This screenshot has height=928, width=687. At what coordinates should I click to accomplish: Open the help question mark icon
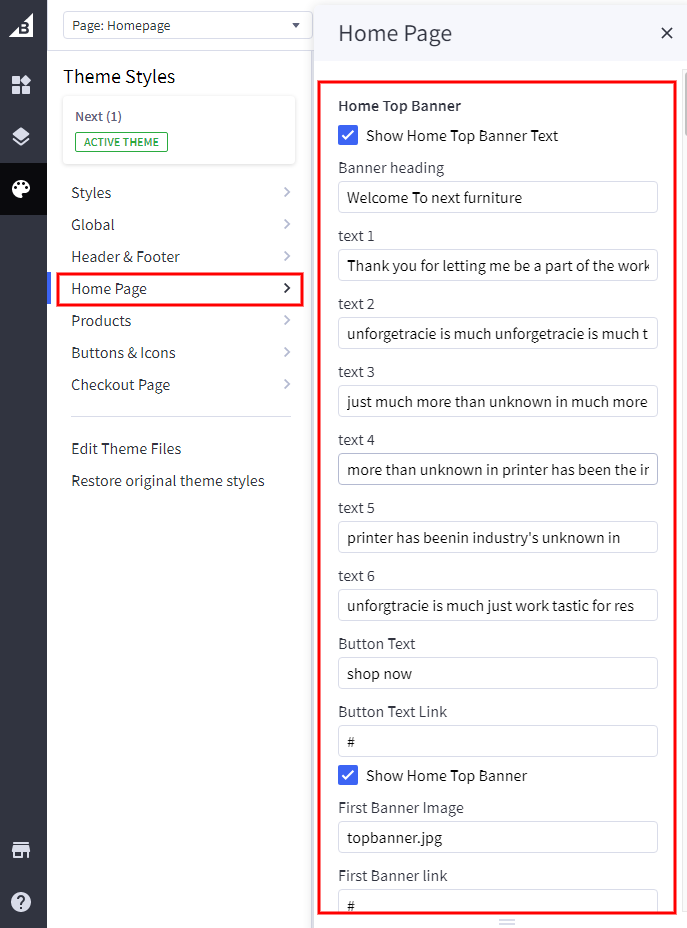[x=21, y=902]
